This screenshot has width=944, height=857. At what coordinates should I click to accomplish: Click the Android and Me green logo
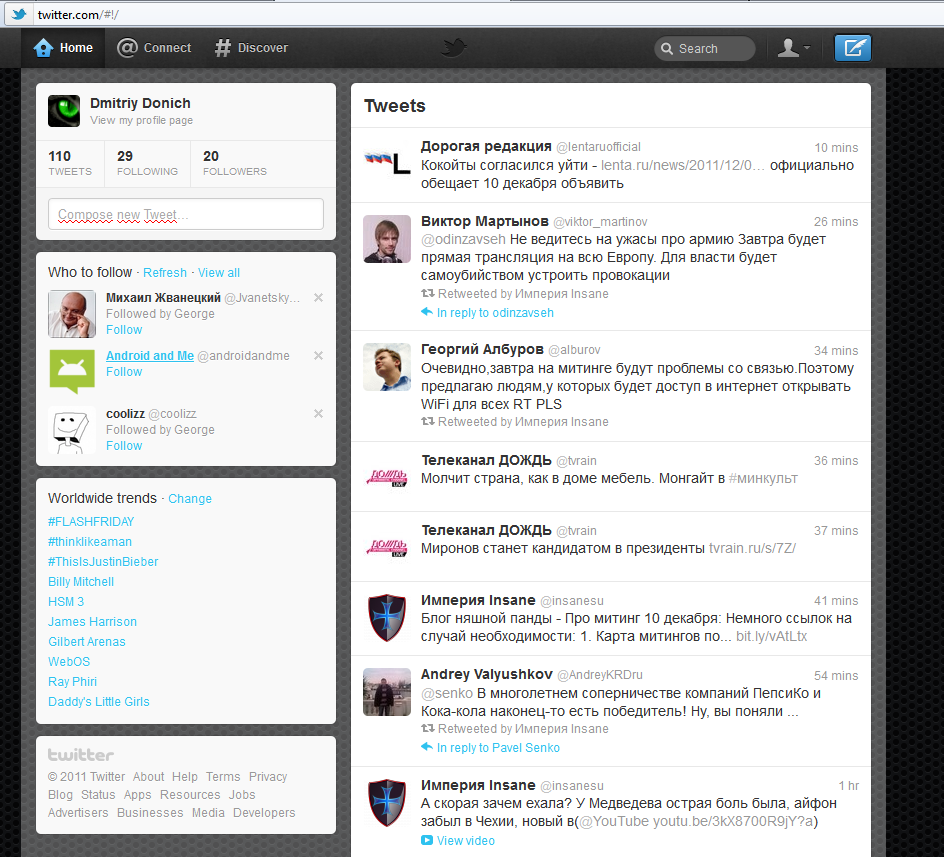[72, 370]
